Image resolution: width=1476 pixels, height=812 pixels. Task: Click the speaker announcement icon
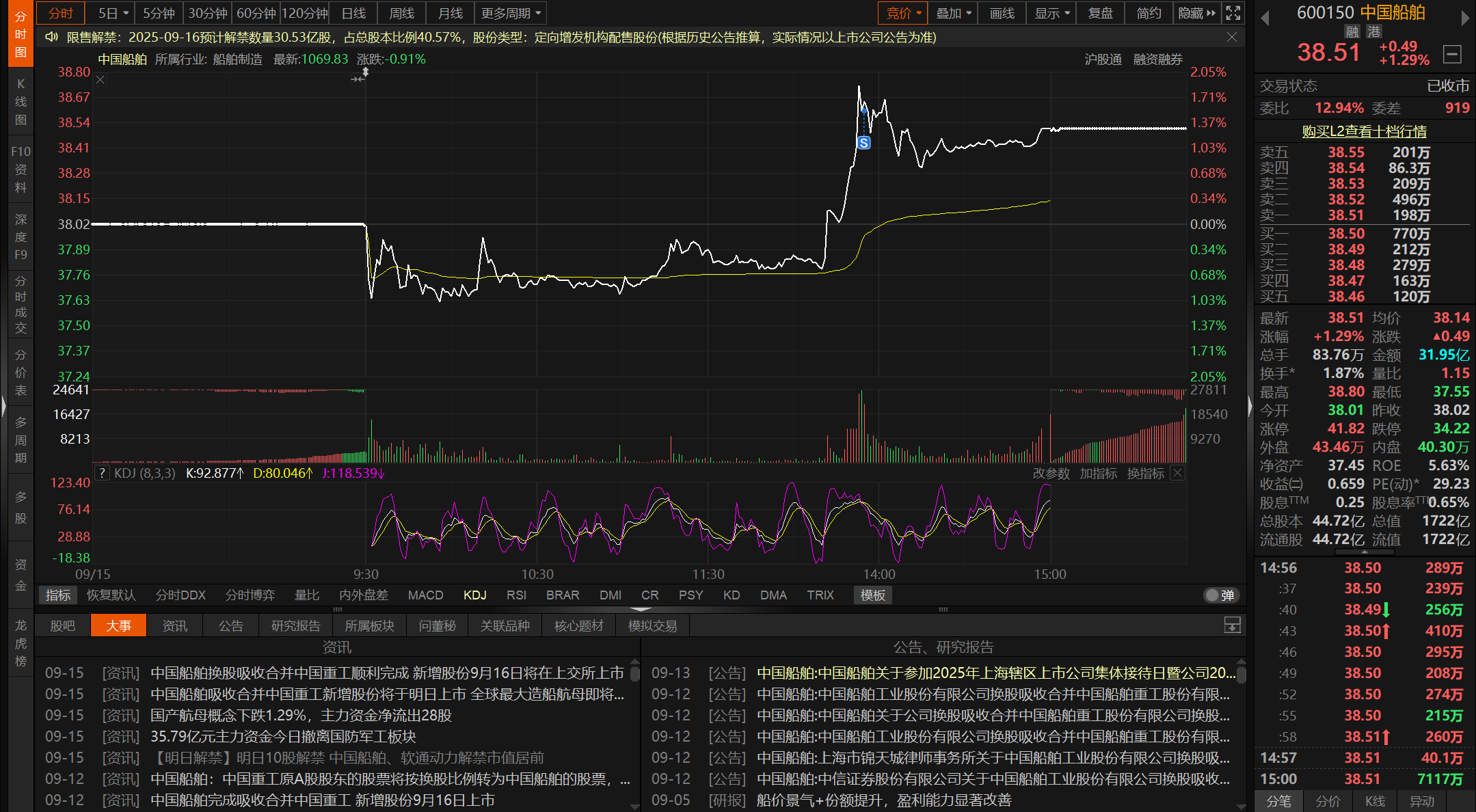[51, 37]
